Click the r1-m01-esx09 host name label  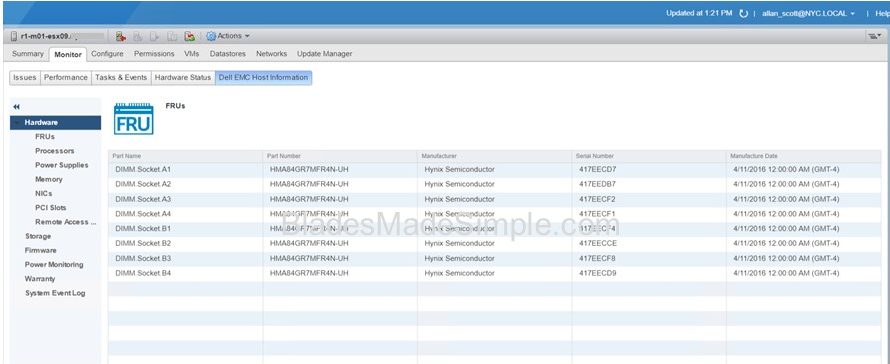[44, 36]
